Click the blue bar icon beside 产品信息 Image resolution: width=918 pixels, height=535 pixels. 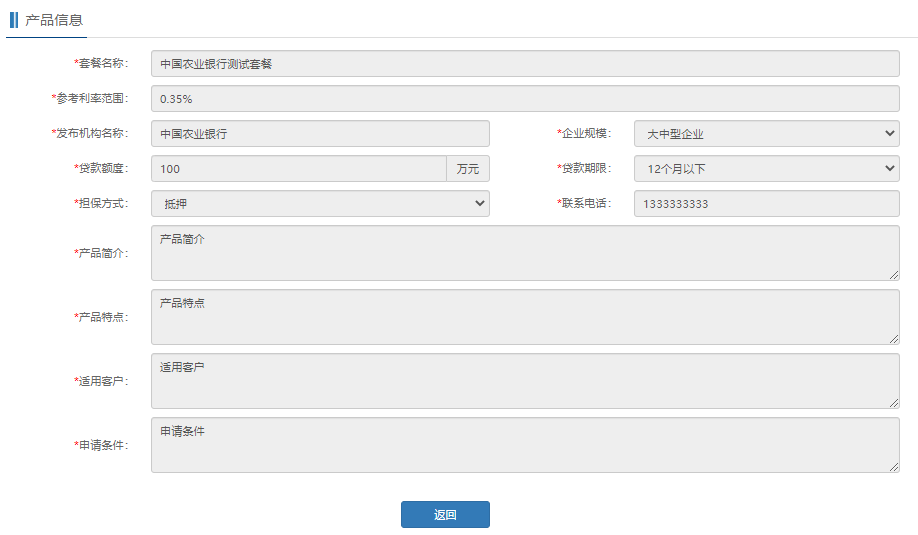pyautogui.click(x=14, y=20)
